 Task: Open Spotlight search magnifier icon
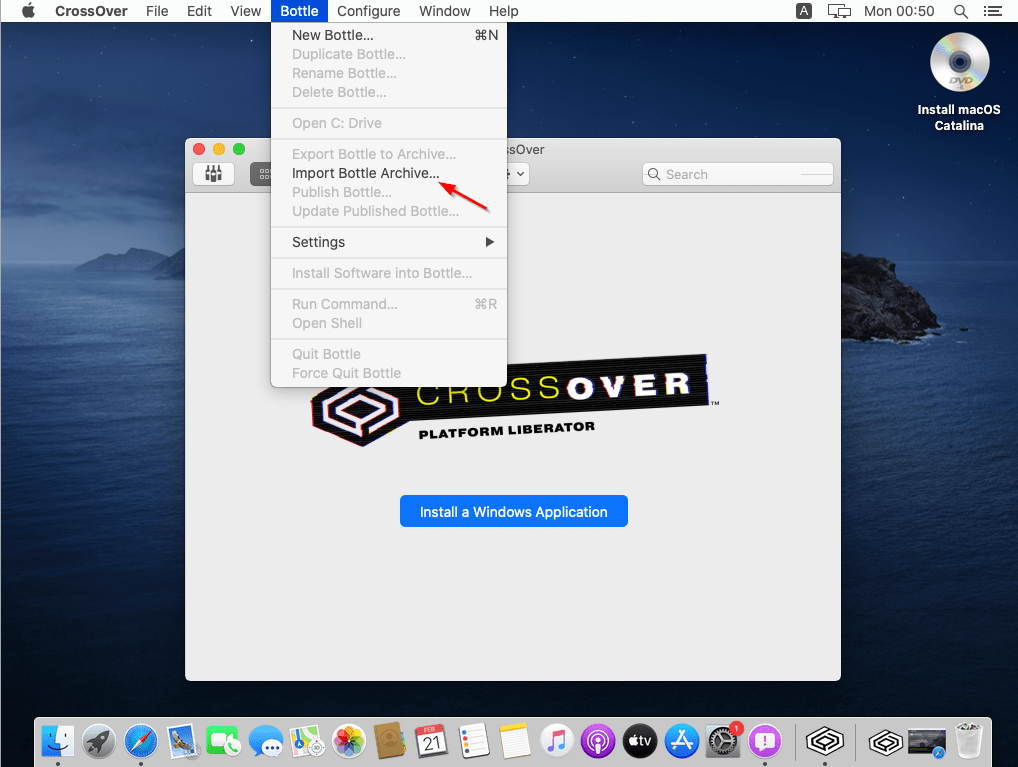(x=961, y=11)
